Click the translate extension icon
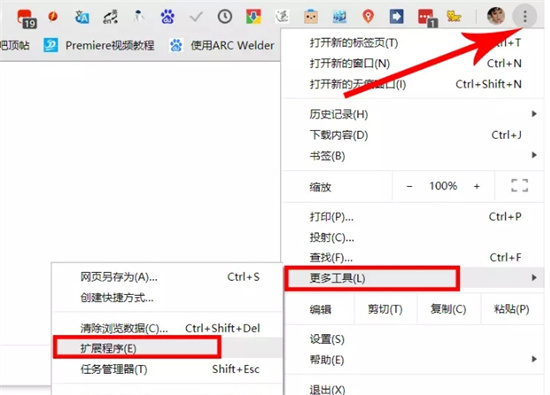 coord(82,16)
